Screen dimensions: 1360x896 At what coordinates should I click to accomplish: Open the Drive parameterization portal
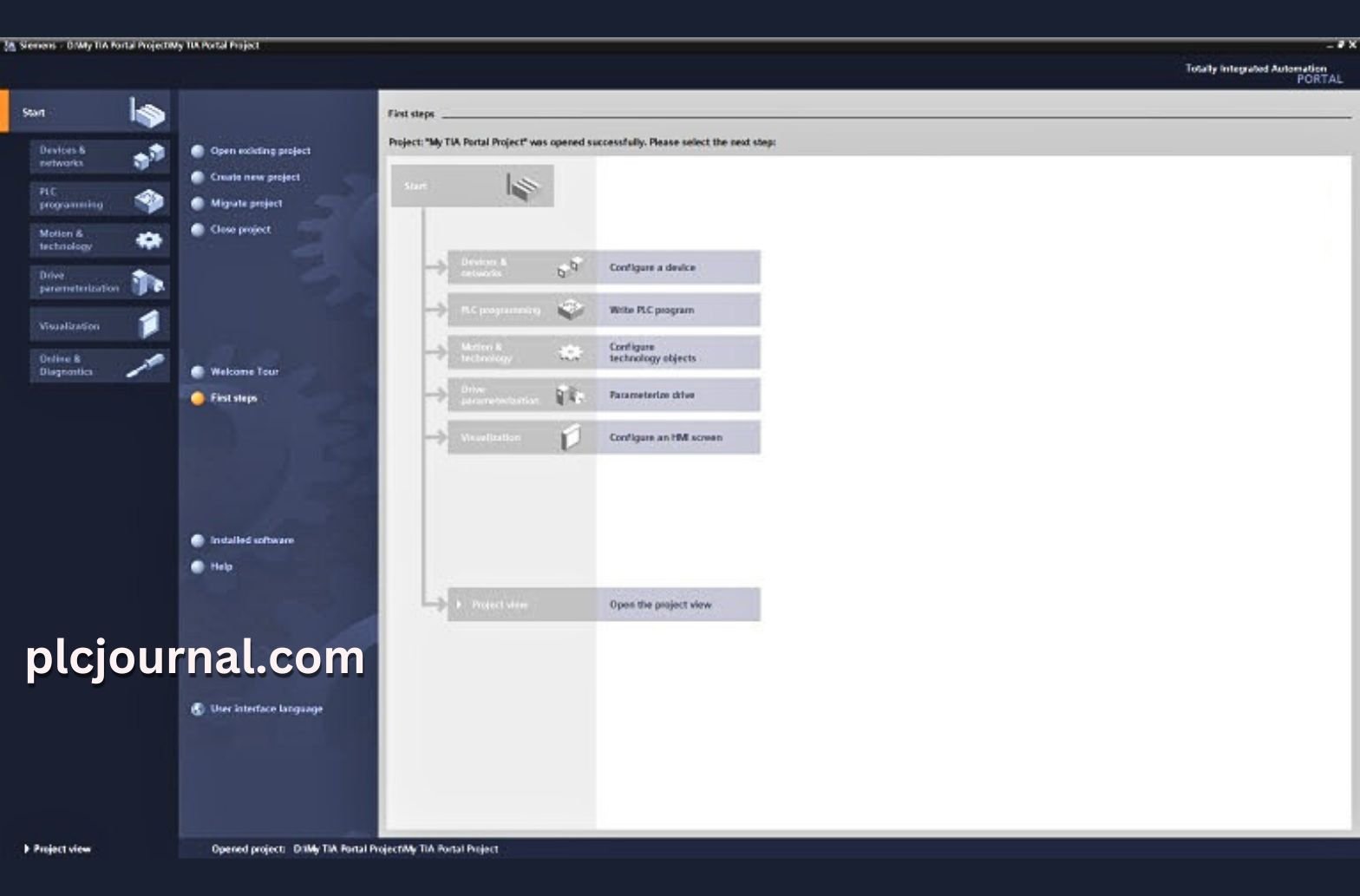[100, 282]
